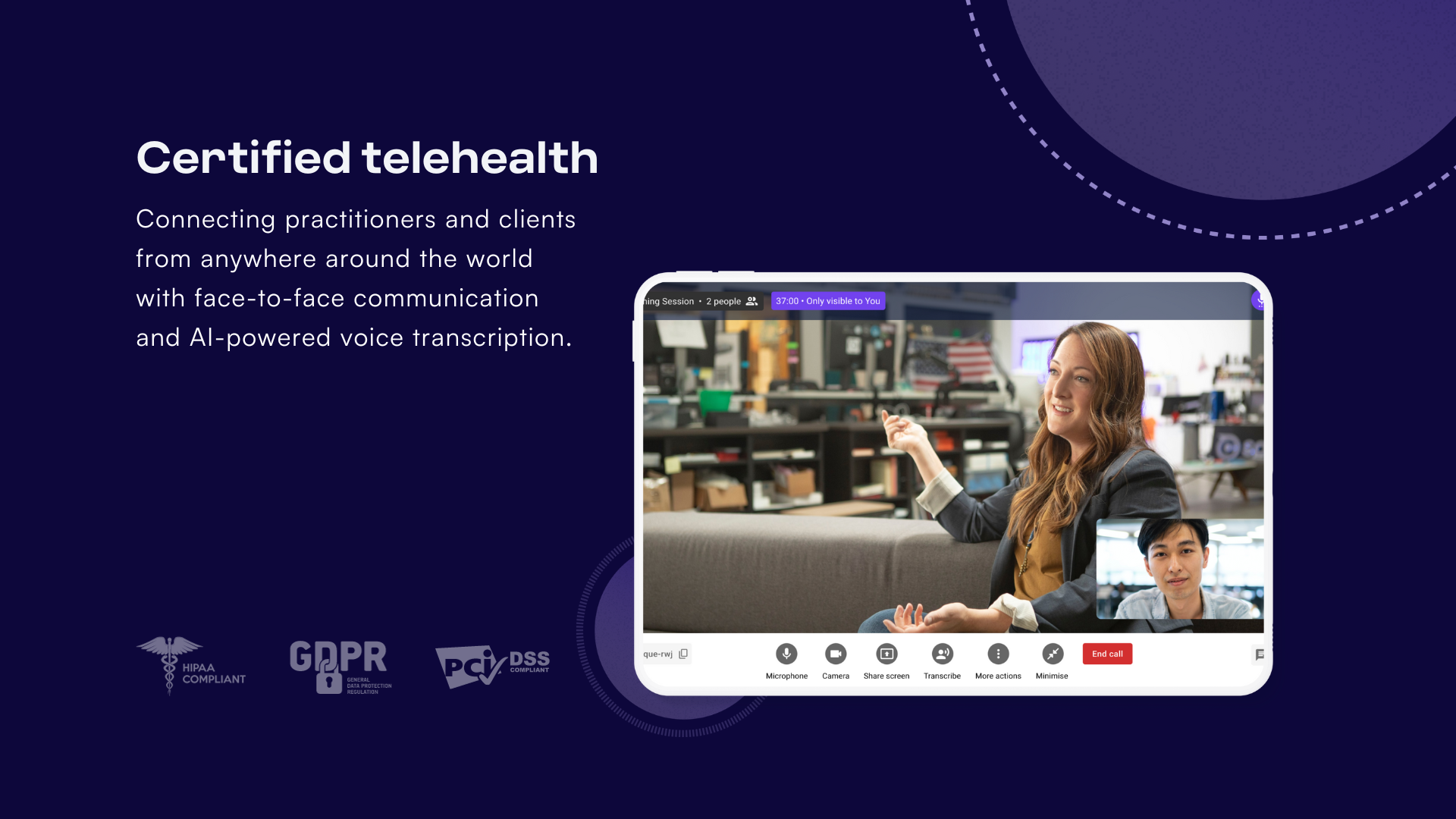This screenshot has width=1456, height=819.
Task: Click the HIPAA Compliant badge link
Action: tap(192, 664)
